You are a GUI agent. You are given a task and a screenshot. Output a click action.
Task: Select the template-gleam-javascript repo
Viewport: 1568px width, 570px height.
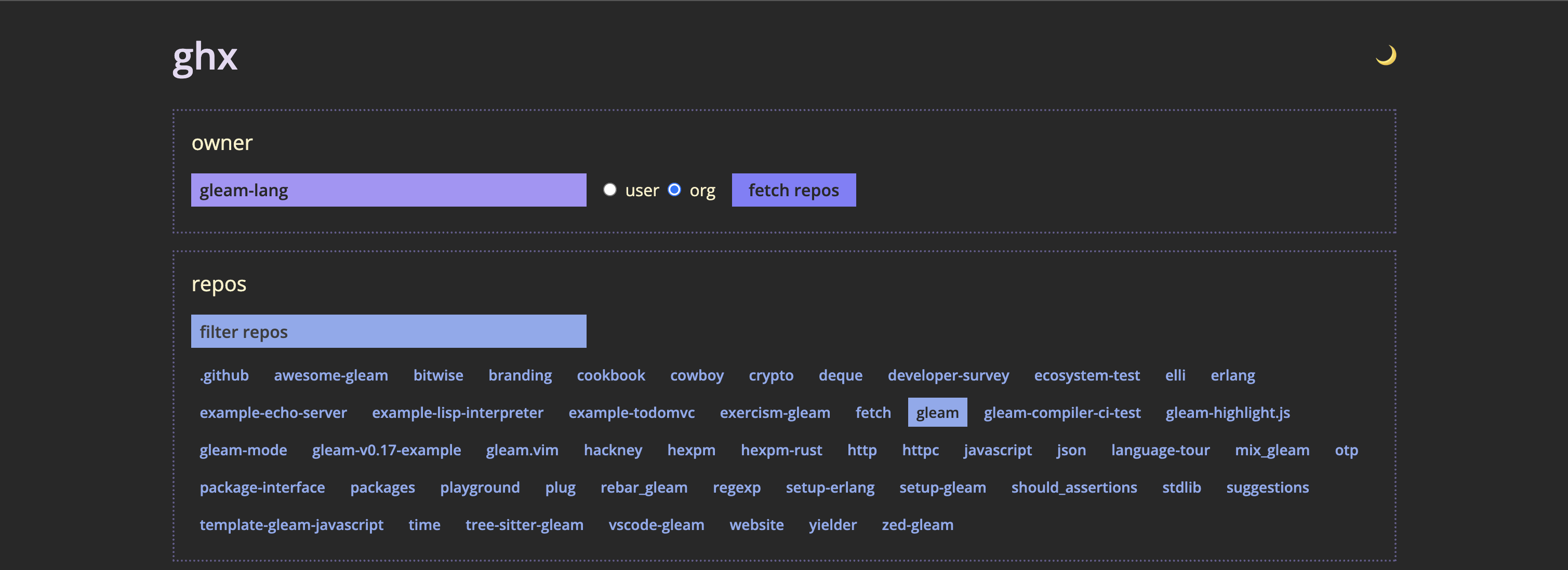click(291, 525)
